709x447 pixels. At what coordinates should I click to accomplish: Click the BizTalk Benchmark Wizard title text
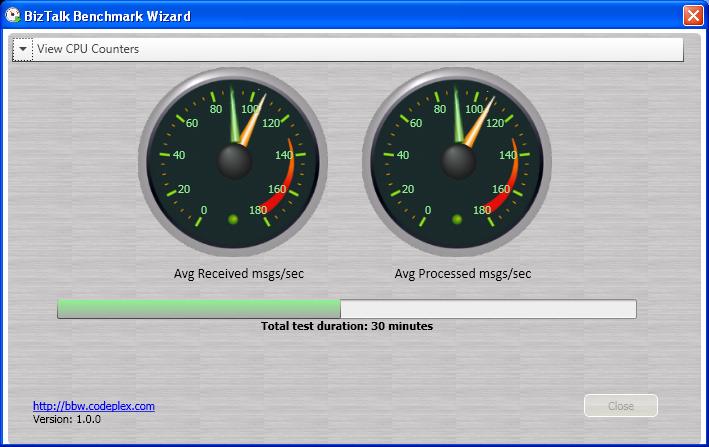[108, 16]
